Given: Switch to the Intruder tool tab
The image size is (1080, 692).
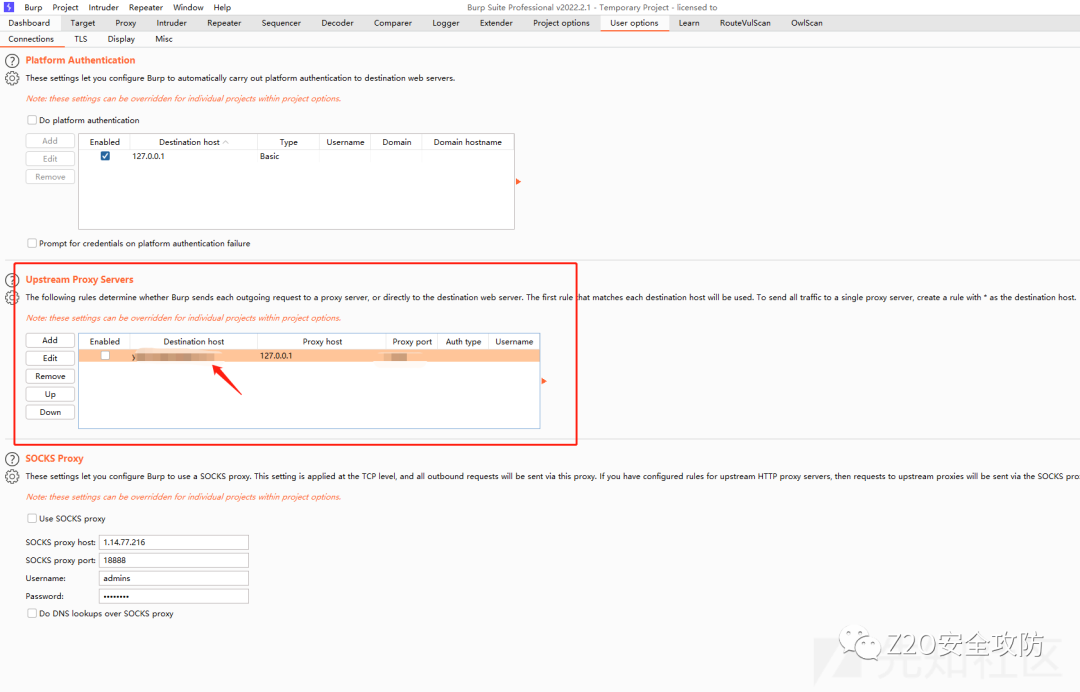Looking at the screenshot, I should click(x=172, y=23).
